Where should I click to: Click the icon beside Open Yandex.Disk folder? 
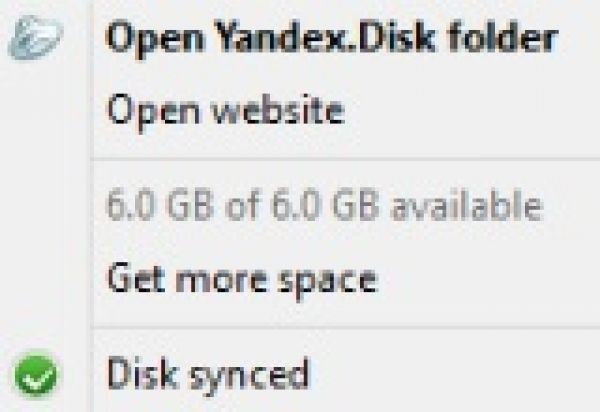point(36,39)
